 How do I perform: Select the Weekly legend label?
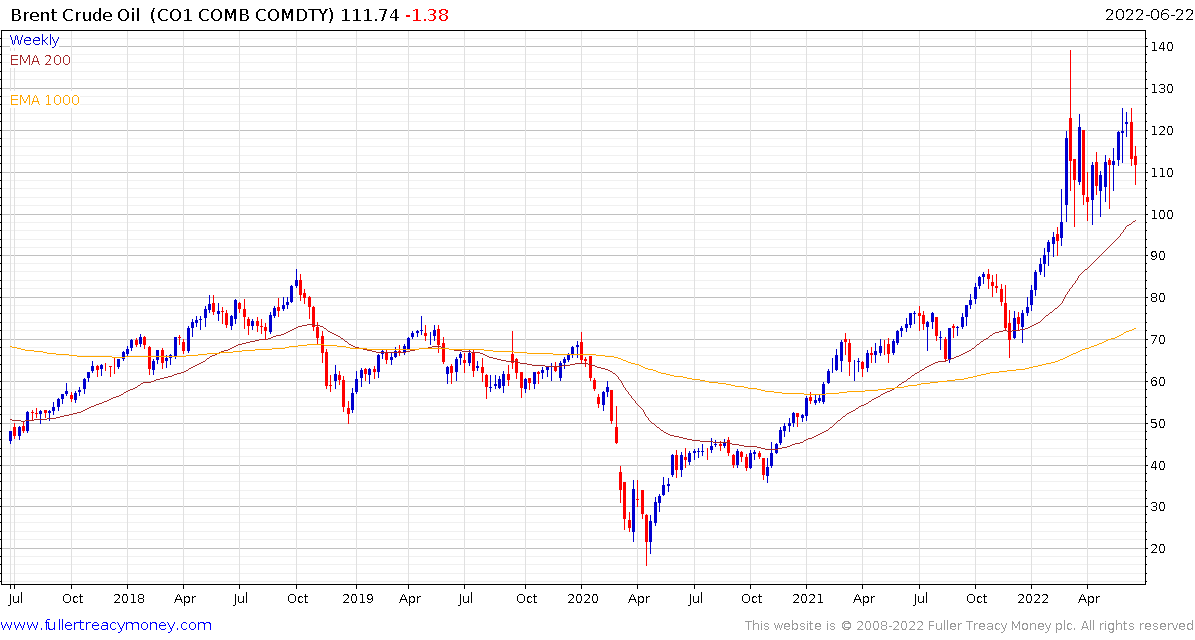pyautogui.click(x=34, y=40)
